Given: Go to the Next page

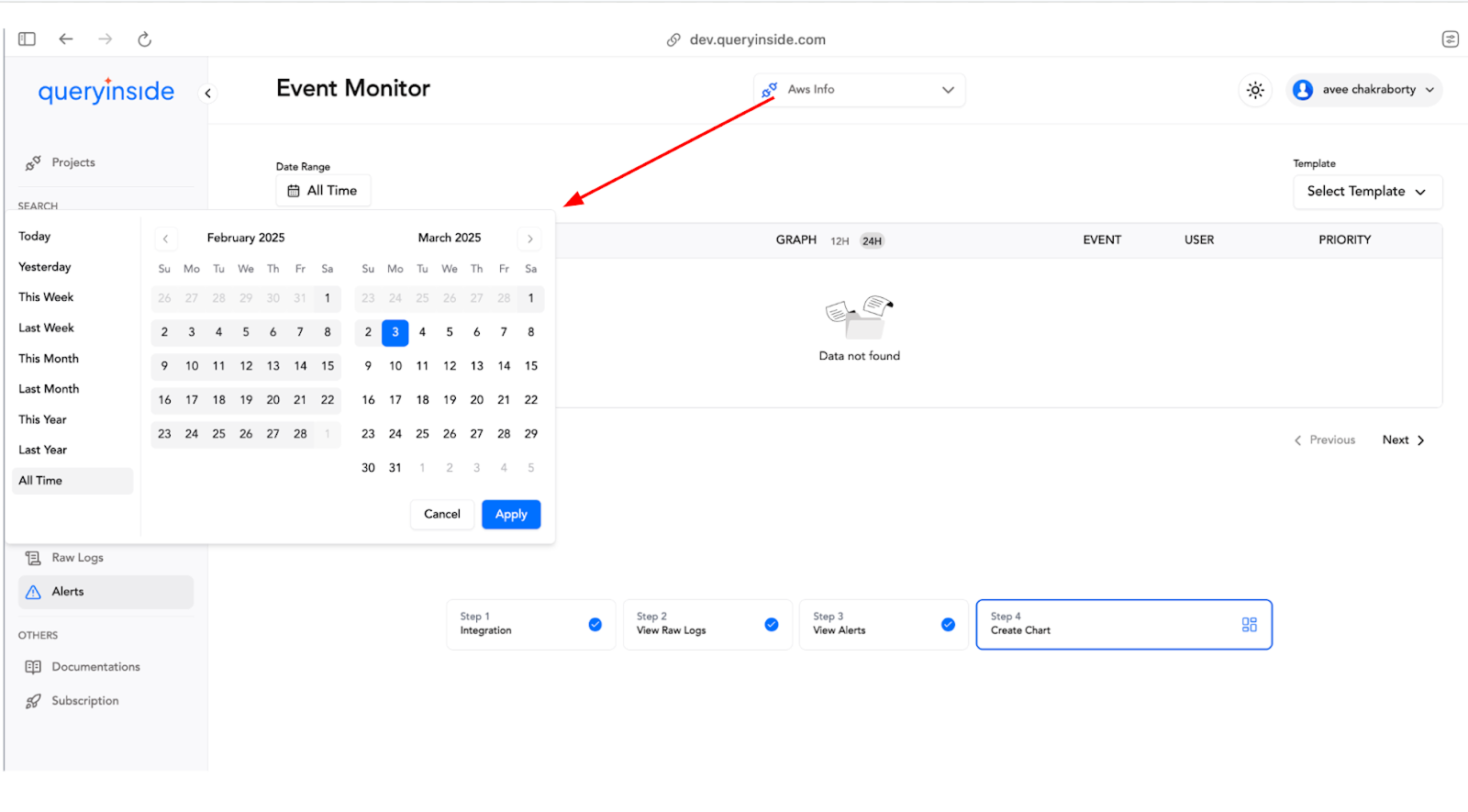Looking at the screenshot, I should pyautogui.click(x=1404, y=440).
